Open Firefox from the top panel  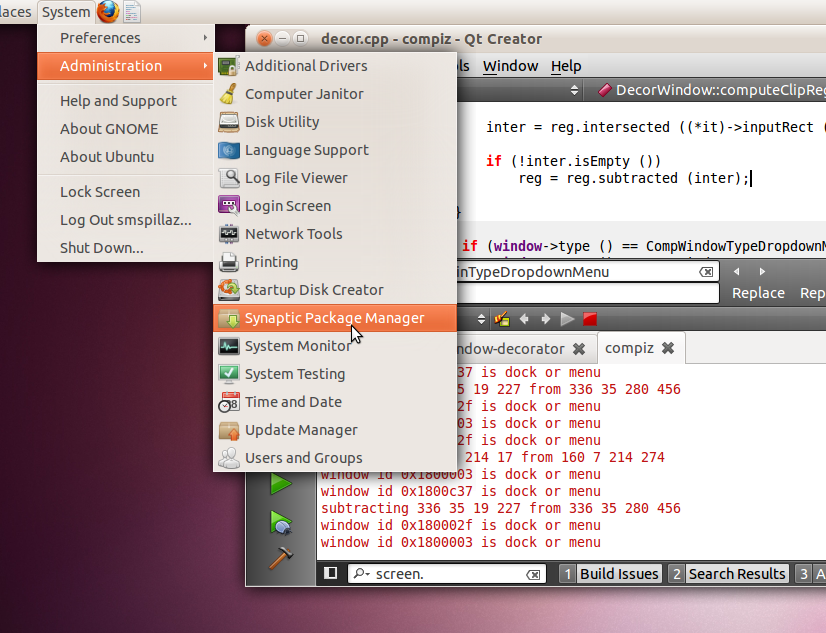point(108,11)
